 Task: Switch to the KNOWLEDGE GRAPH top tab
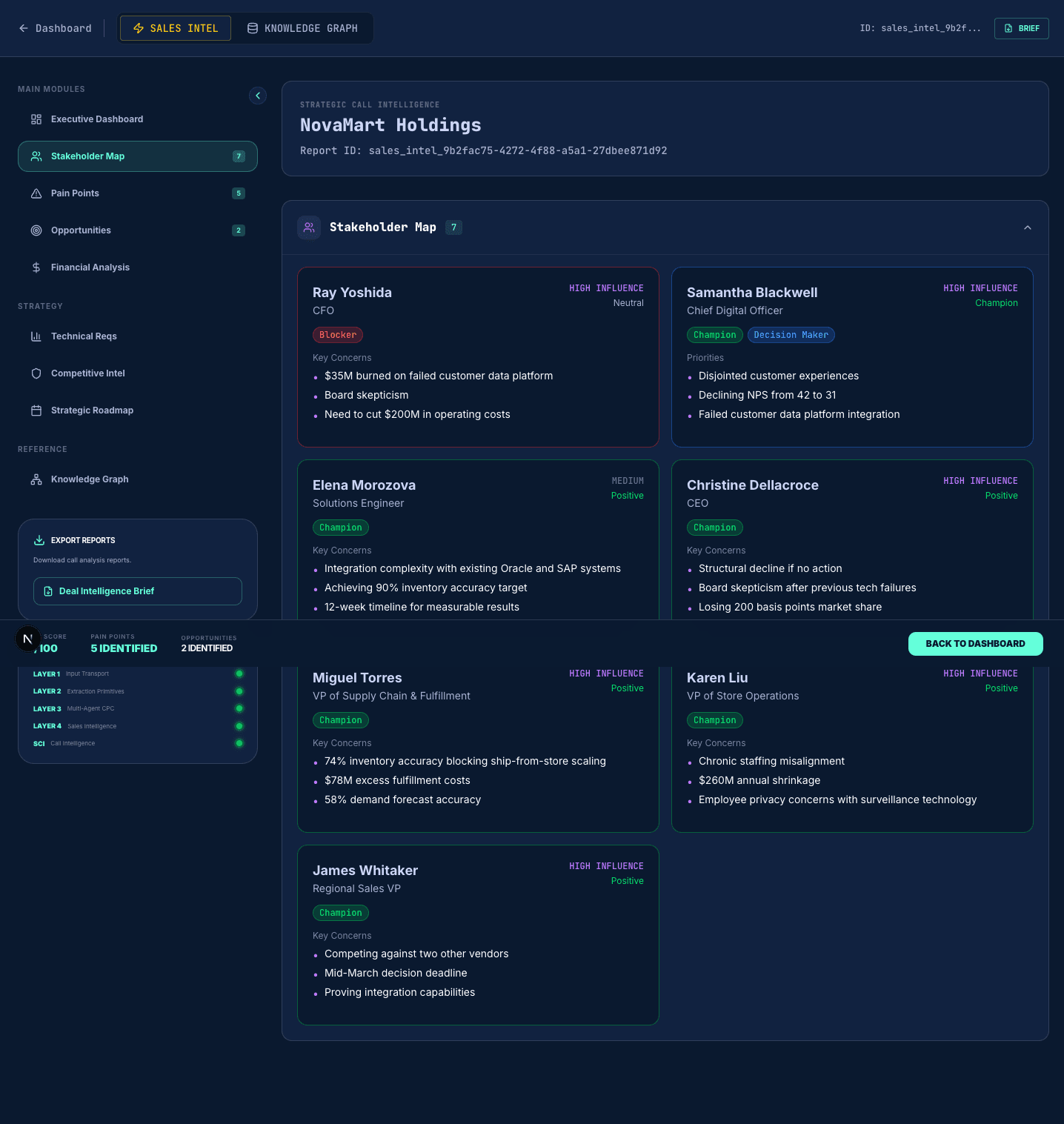302,28
